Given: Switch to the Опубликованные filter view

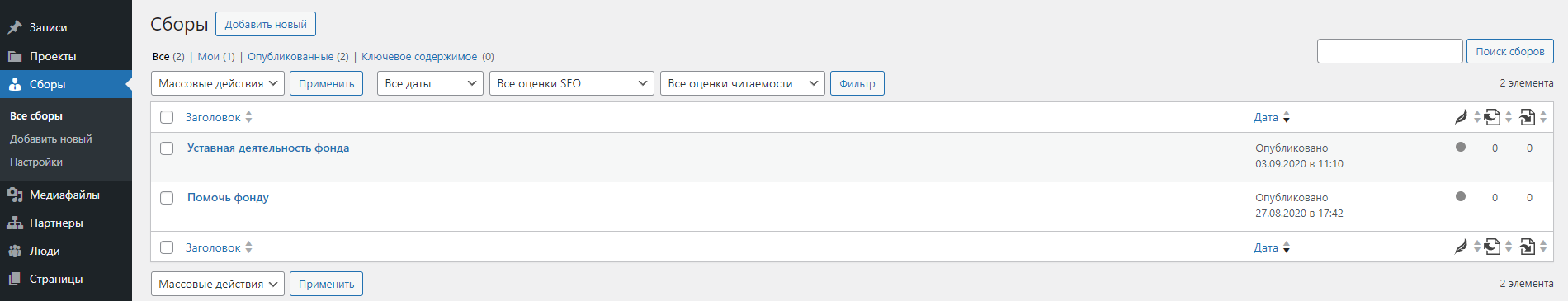Looking at the screenshot, I should coord(290,57).
